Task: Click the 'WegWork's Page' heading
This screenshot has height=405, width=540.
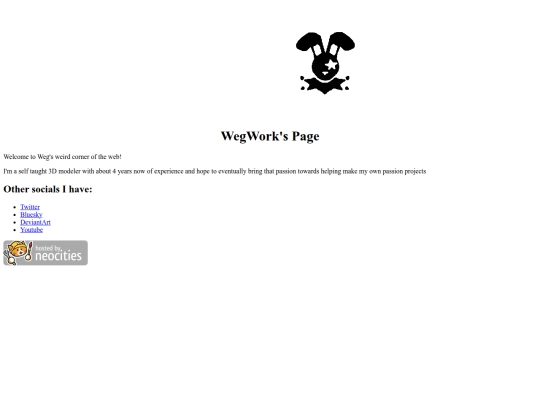Action: coord(270,136)
